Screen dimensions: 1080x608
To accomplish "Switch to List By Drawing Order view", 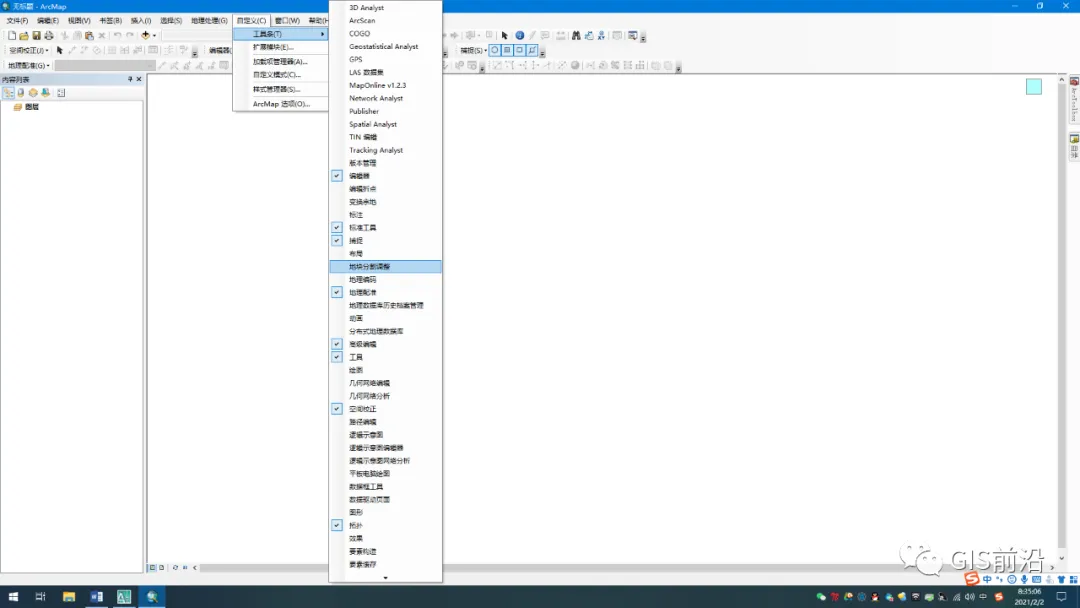I will pos(8,93).
